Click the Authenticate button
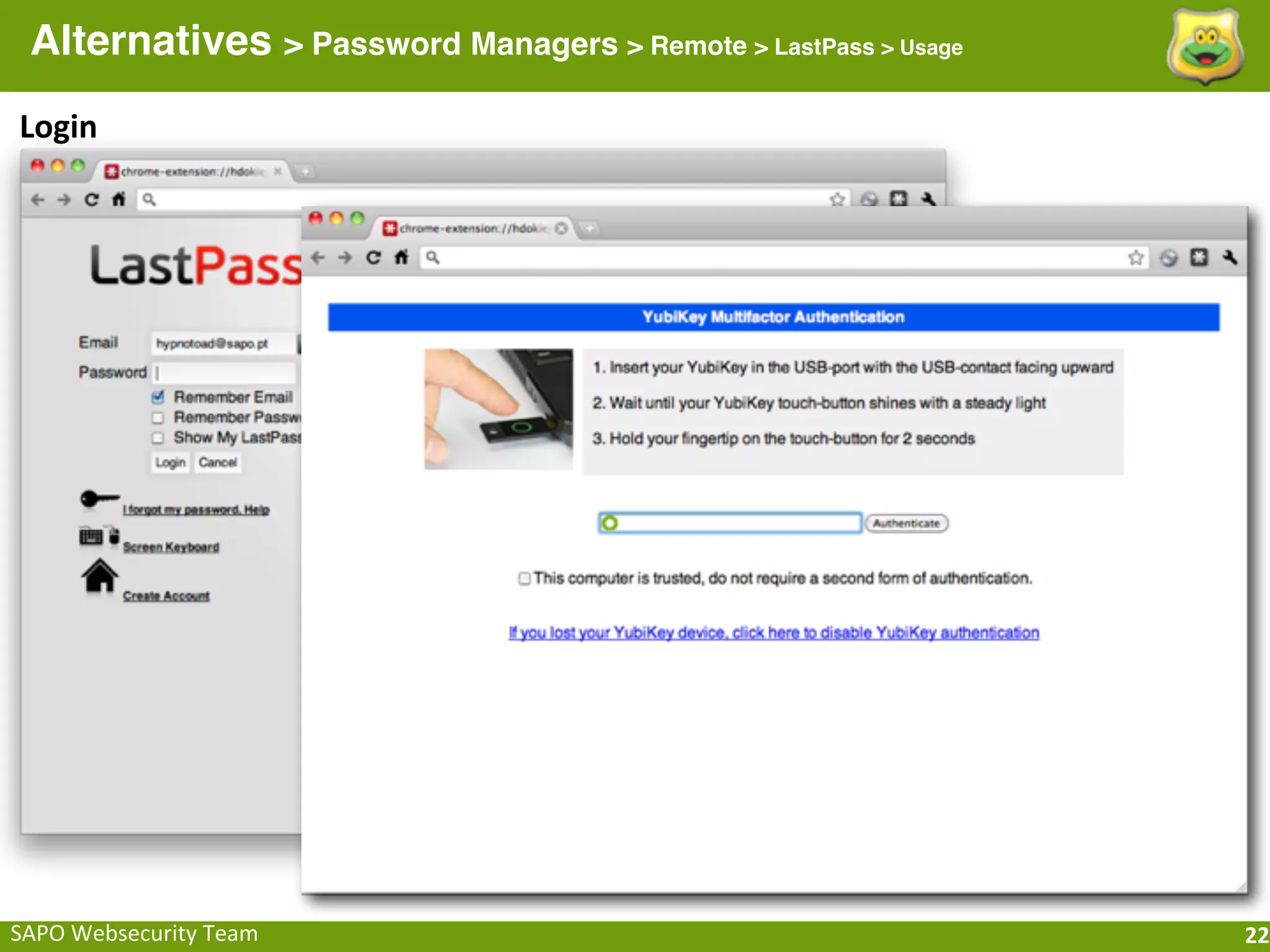The width and height of the screenshot is (1270, 952). coord(906,523)
